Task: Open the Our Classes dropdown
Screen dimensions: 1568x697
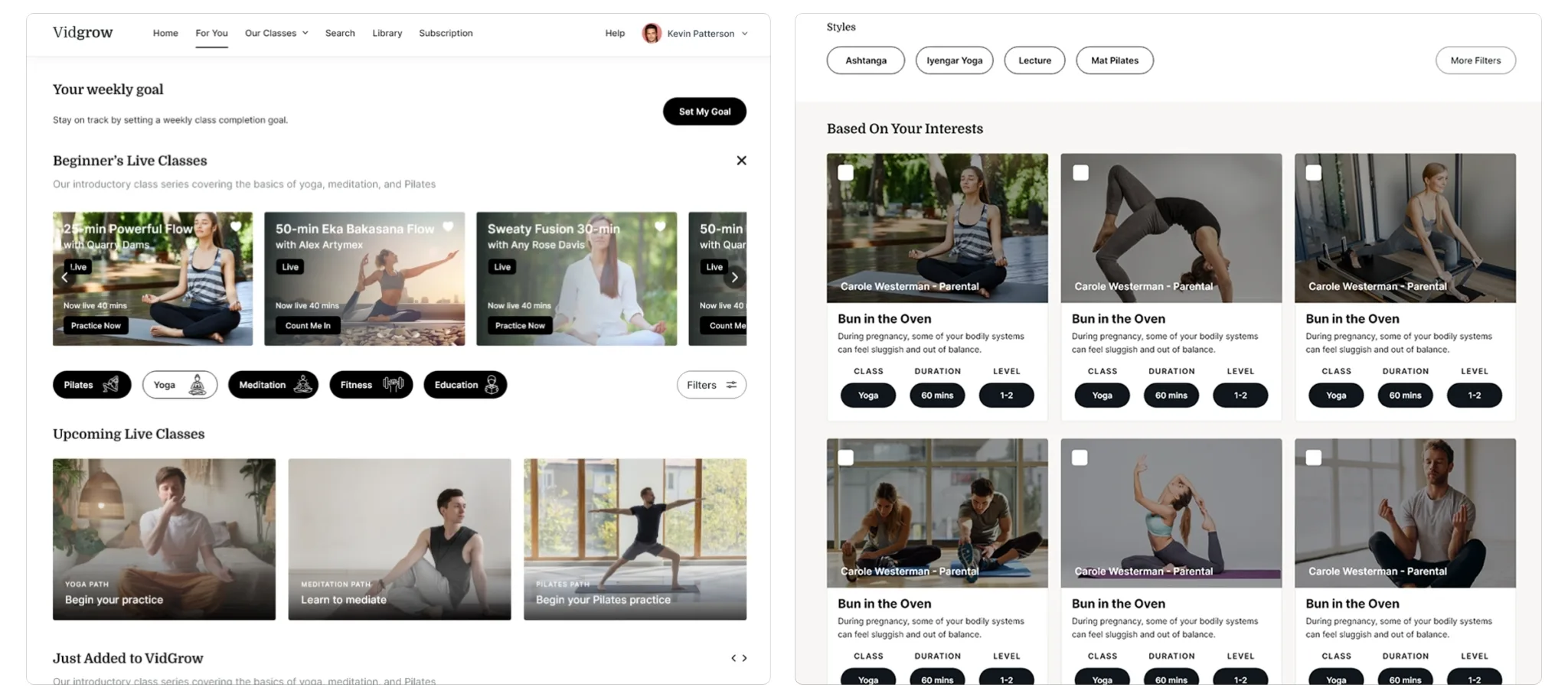Action: (x=276, y=33)
